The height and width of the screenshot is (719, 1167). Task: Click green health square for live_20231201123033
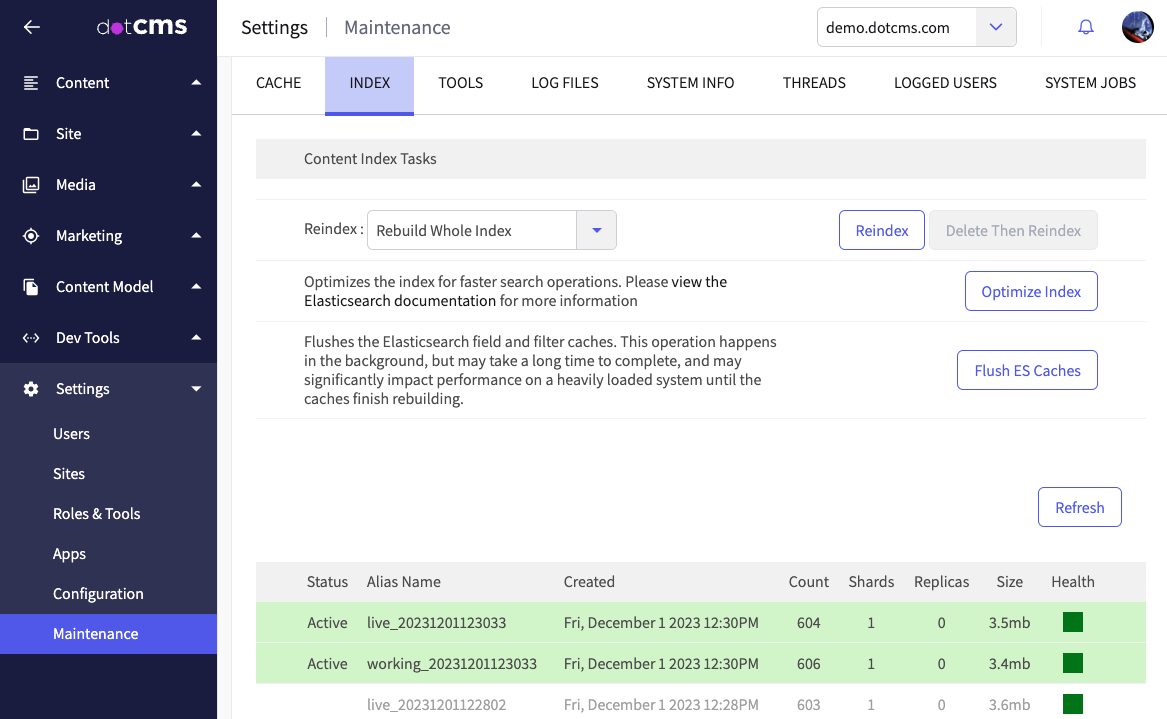1072,623
